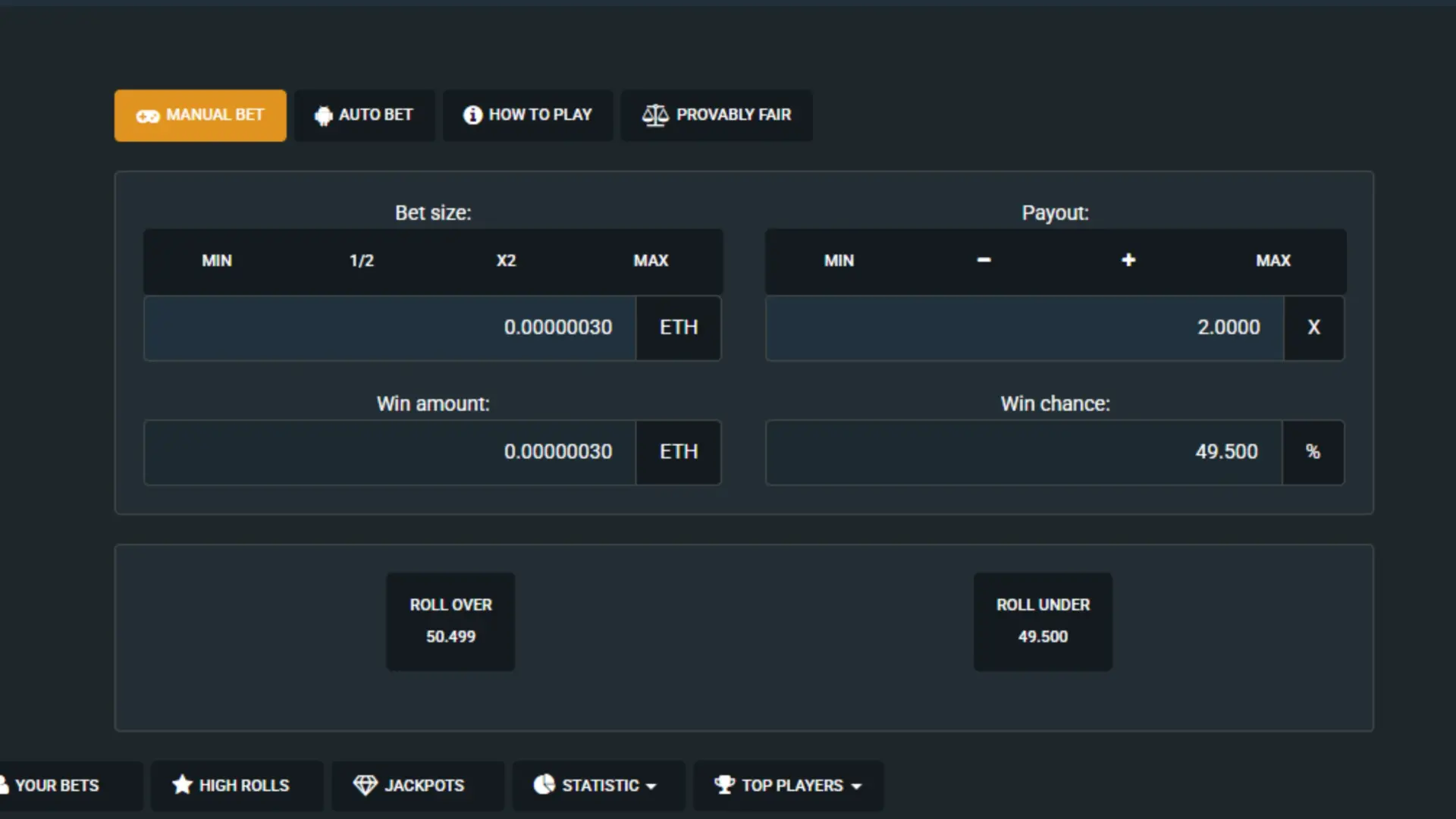The width and height of the screenshot is (1456, 819).
Task: Click the info circle icon on How To Play
Action: (x=472, y=115)
